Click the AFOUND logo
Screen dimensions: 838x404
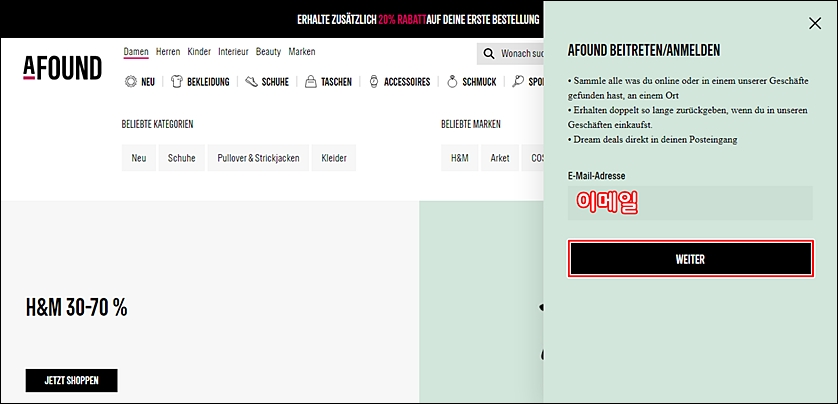coord(63,68)
